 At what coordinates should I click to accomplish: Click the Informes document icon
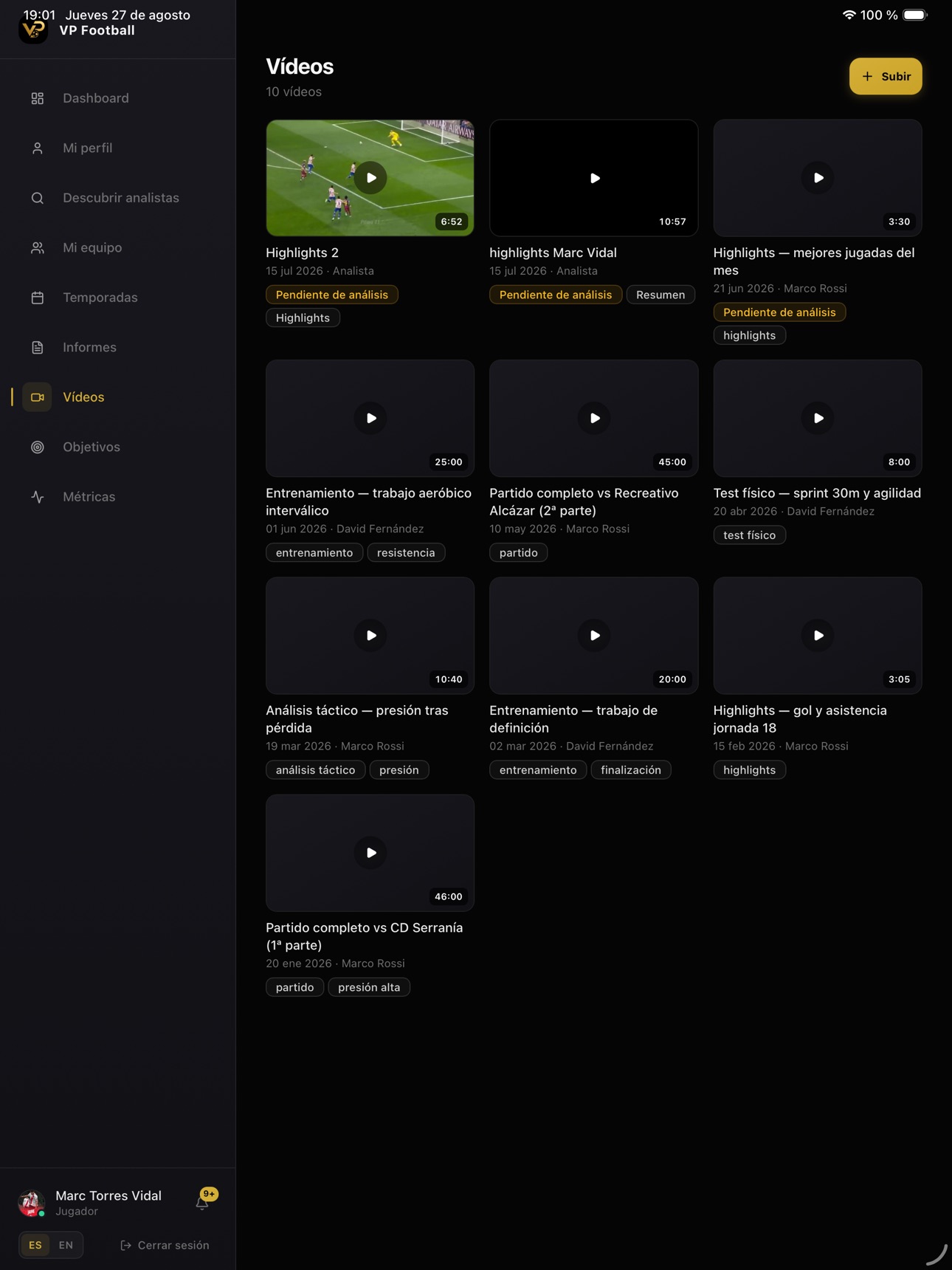click(38, 348)
